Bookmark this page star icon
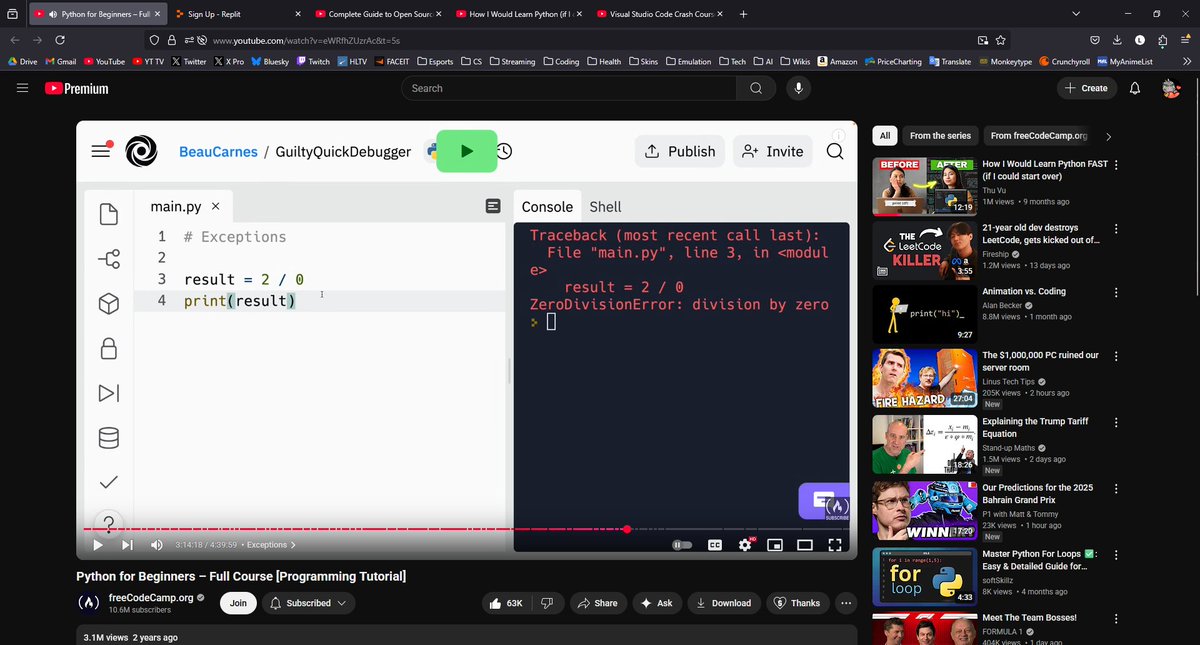 pyautogui.click(x=1001, y=40)
